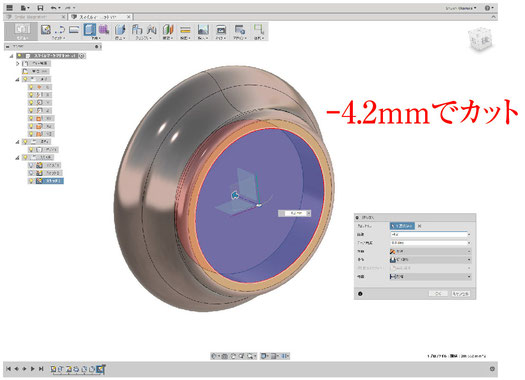Select the Create Sketch toolbar icon

tap(46, 30)
